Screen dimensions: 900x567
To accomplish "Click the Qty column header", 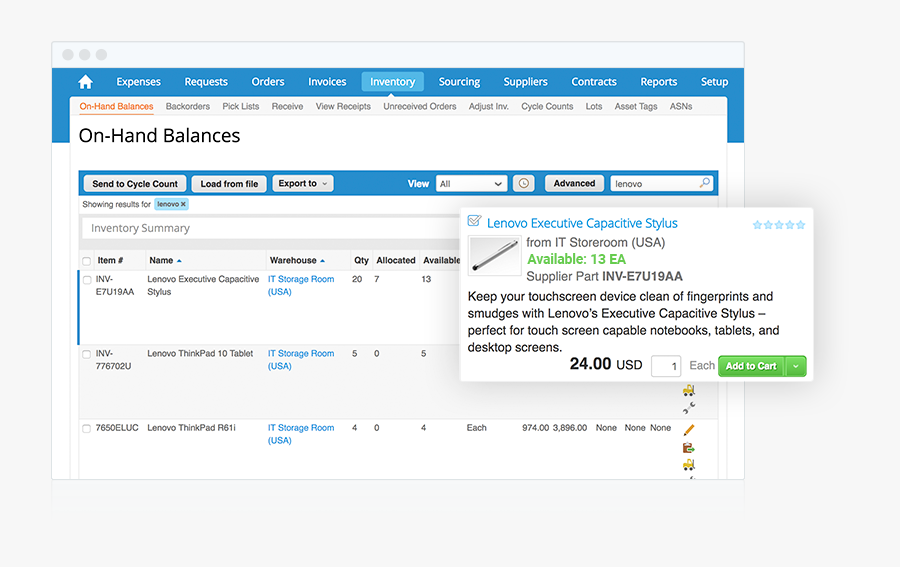I will click(x=361, y=261).
